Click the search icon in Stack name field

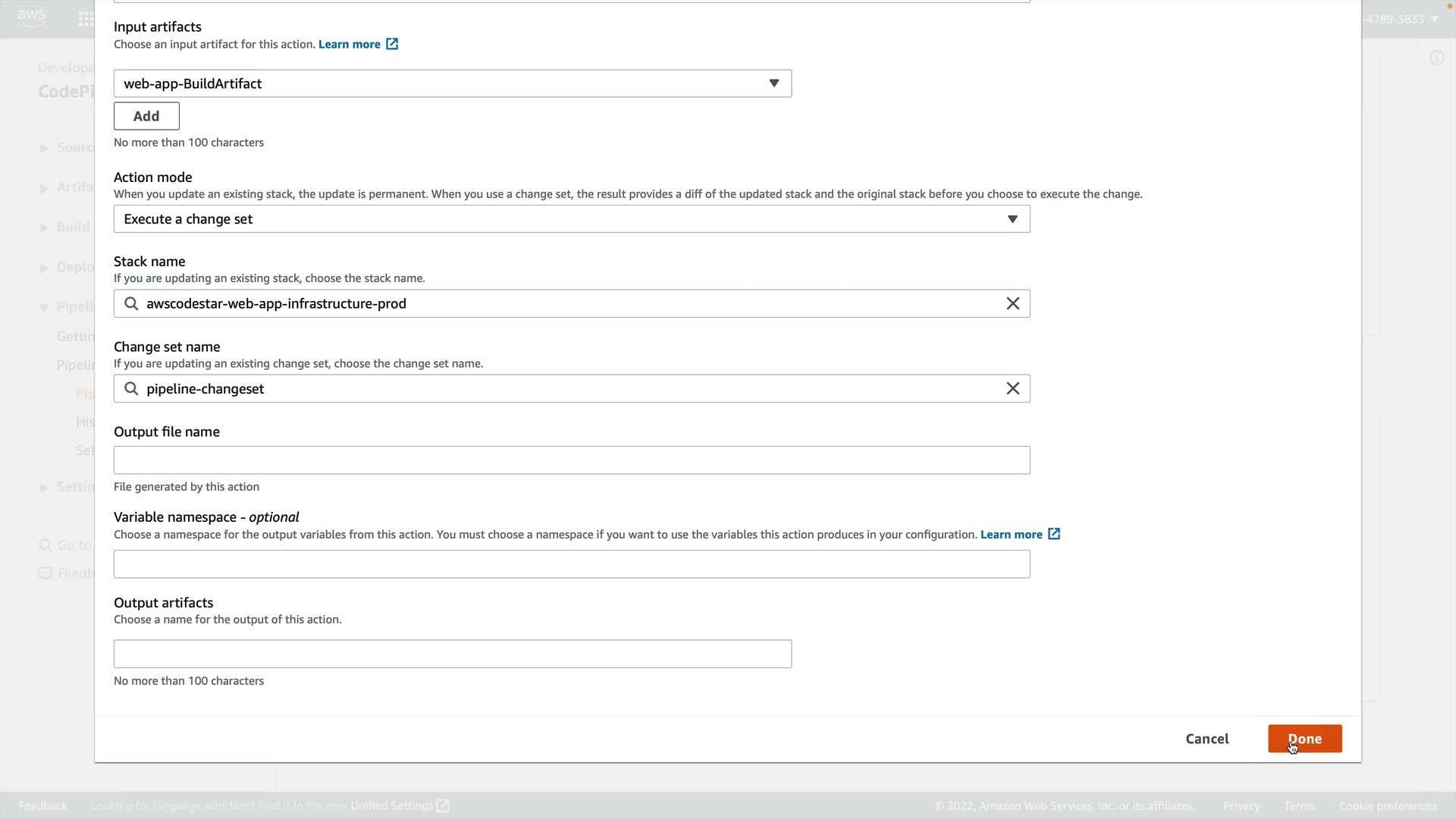click(131, 303)
